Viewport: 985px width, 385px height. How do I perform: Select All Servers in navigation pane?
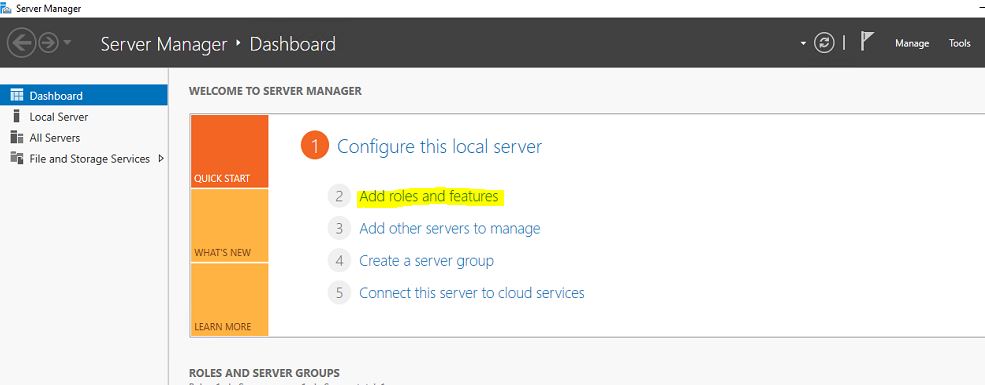click(84, 138)
